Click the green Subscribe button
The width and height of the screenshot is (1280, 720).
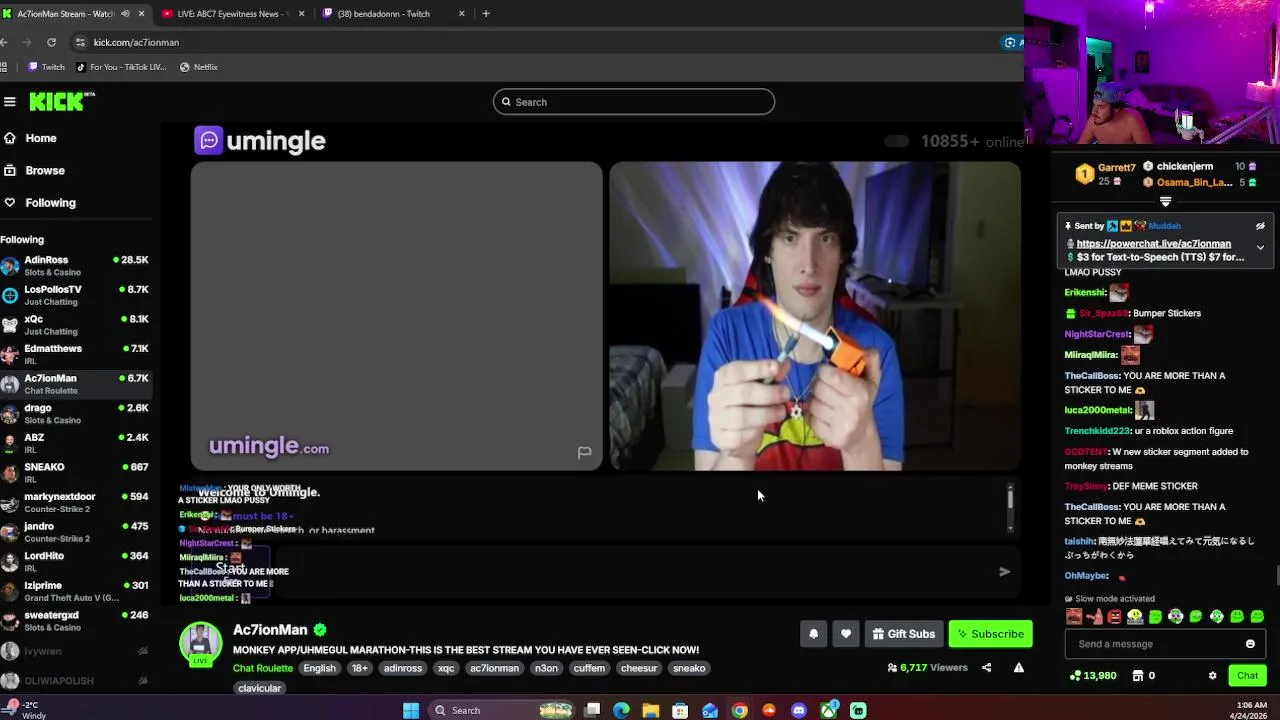tap(990, 633)
